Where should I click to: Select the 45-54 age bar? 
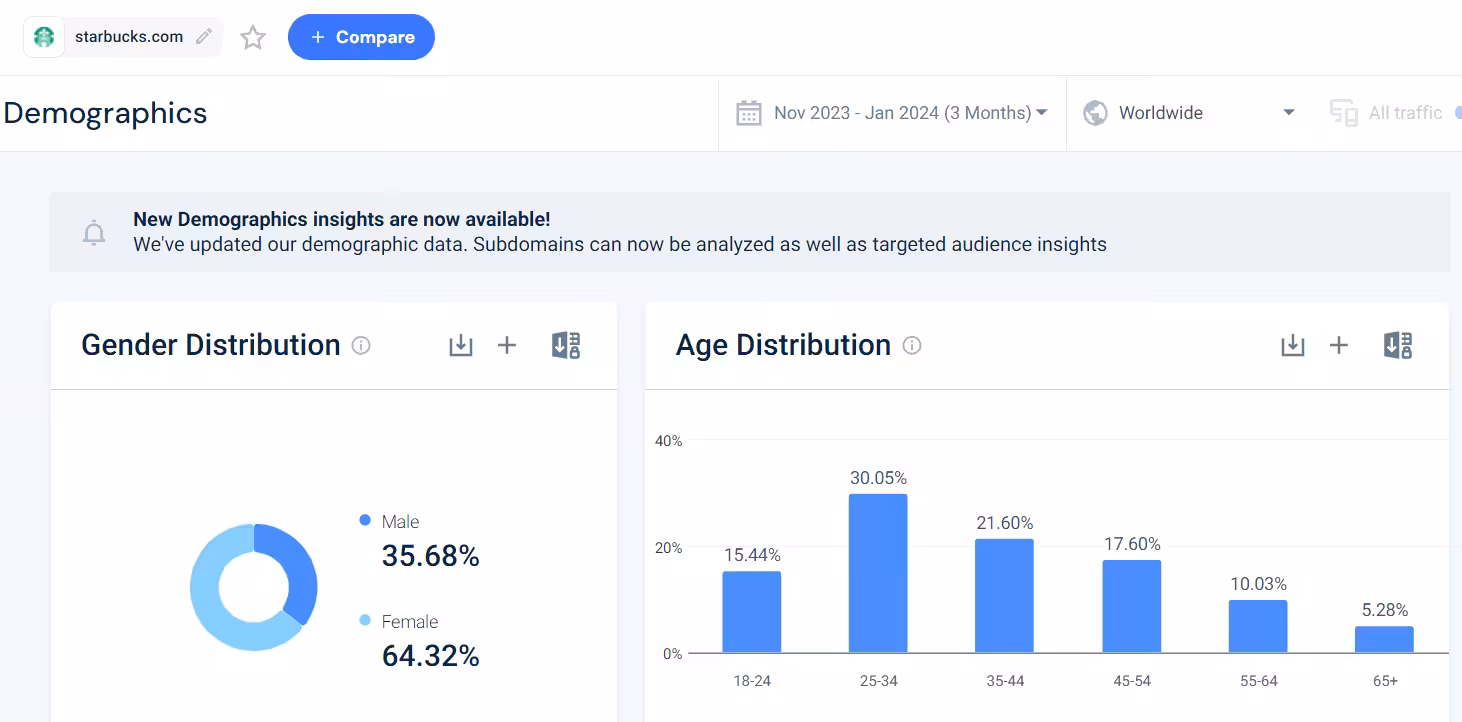click(1132, 606)
